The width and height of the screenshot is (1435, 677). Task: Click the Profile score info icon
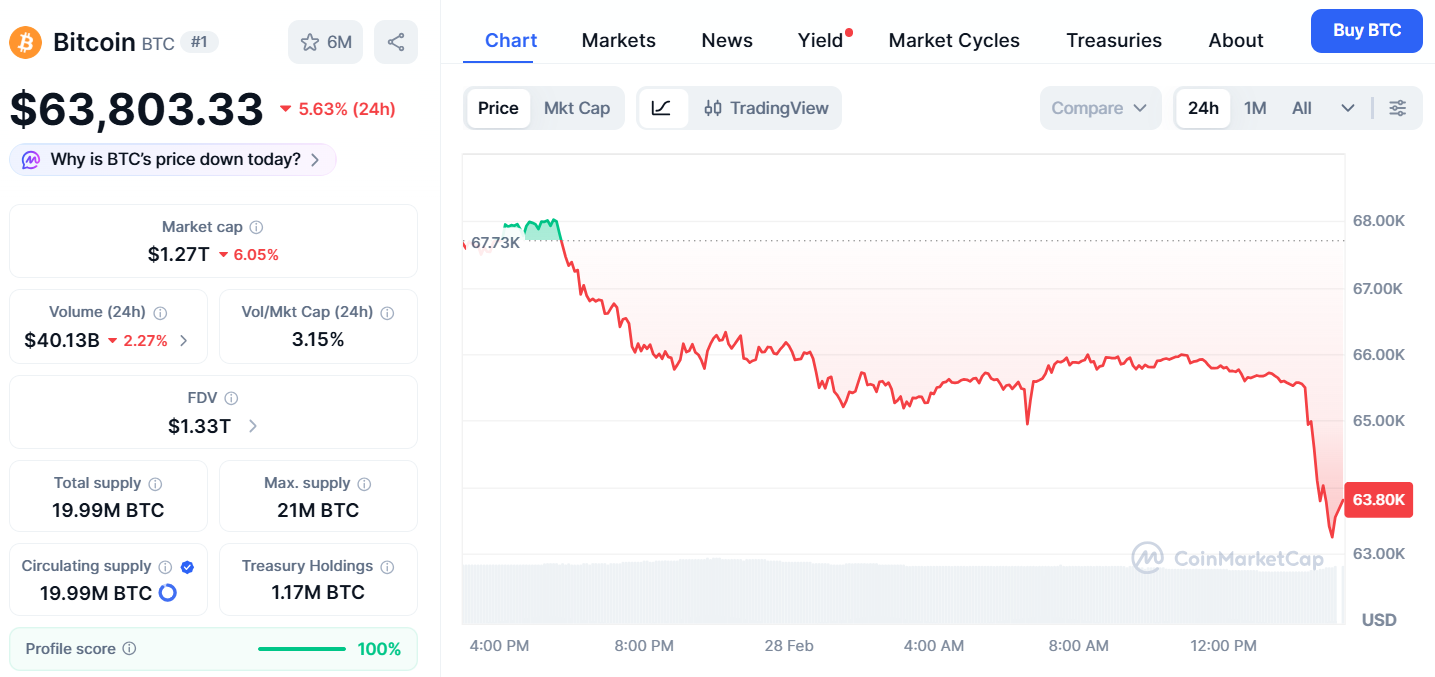129,649
